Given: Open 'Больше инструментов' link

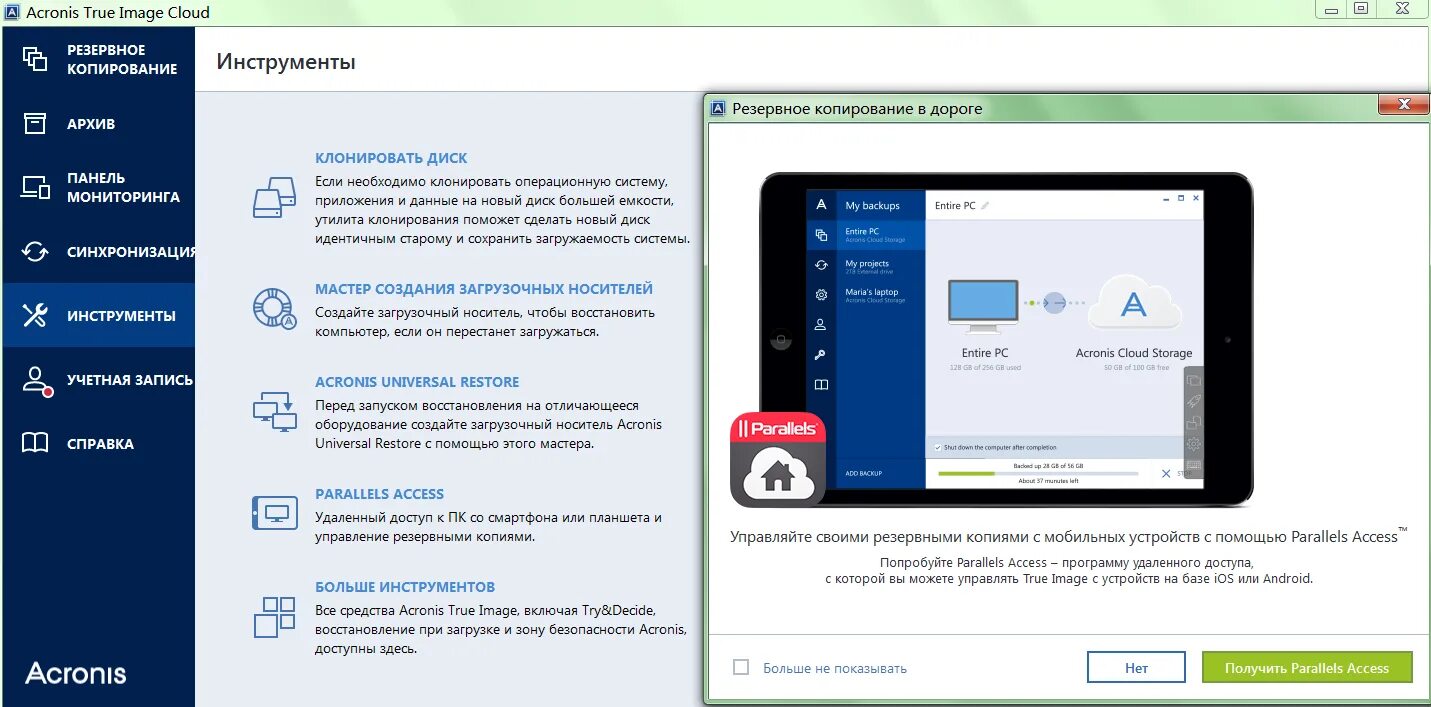Looking at the screenshot, I should (405, 587).
